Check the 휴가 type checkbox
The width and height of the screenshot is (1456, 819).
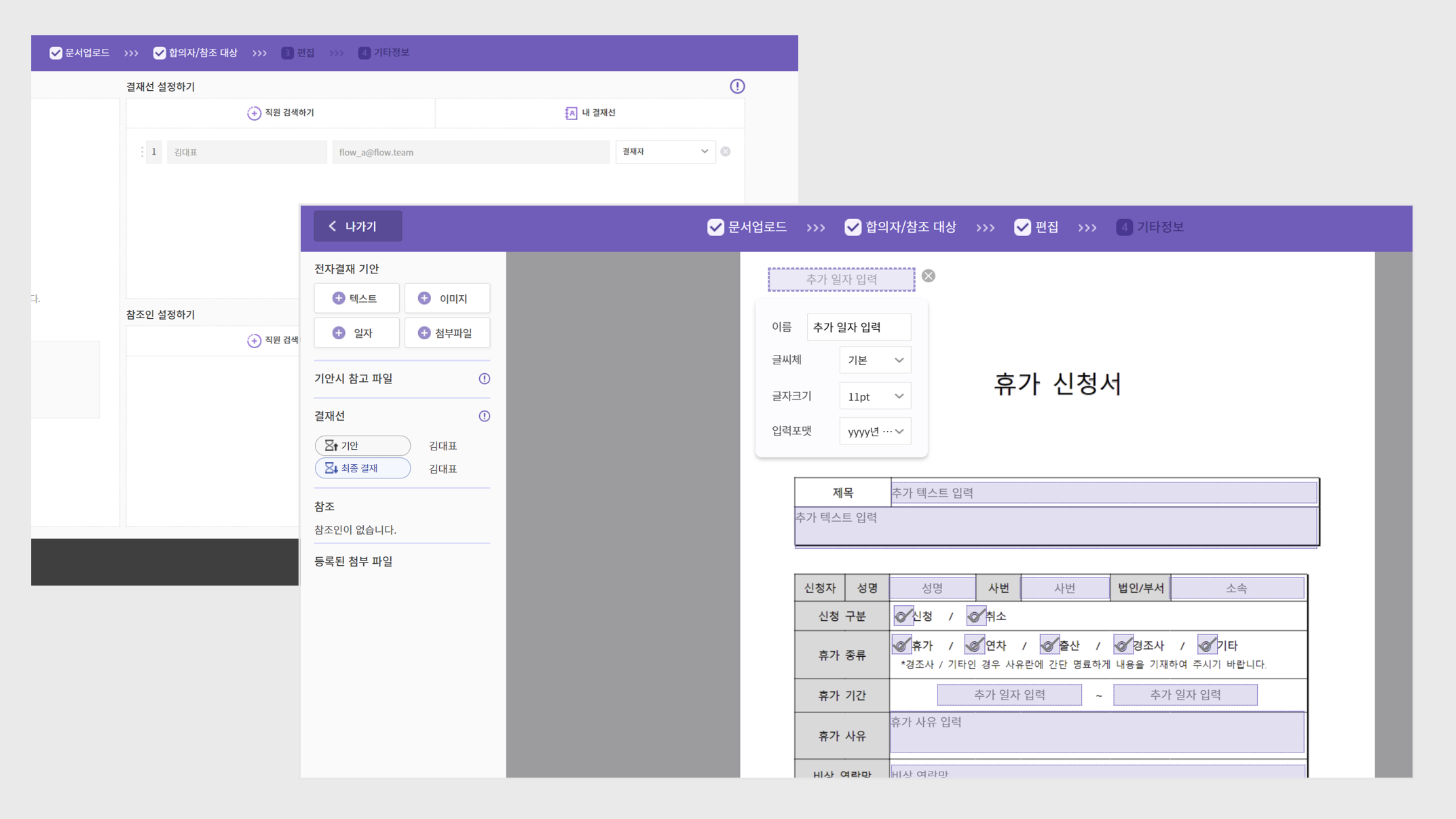901,645
